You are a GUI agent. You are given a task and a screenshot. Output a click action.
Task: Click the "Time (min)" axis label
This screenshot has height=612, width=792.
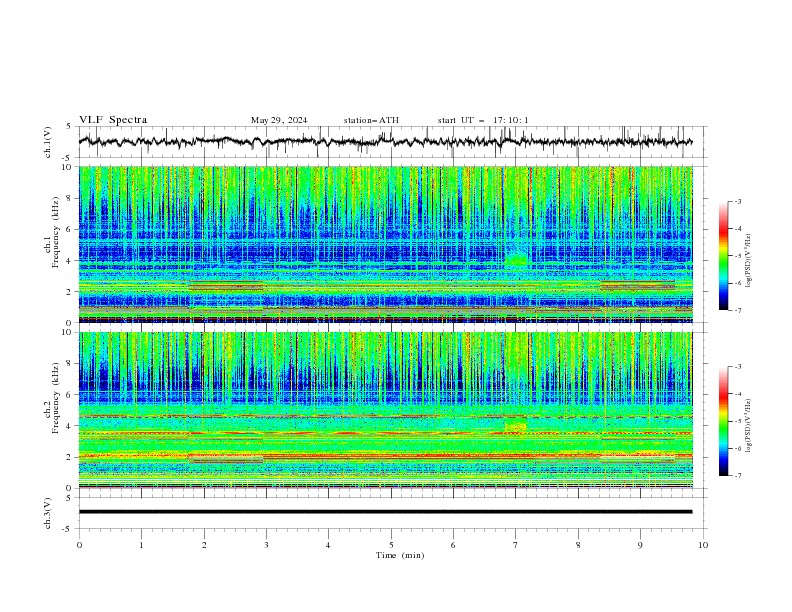click(400, 555)
